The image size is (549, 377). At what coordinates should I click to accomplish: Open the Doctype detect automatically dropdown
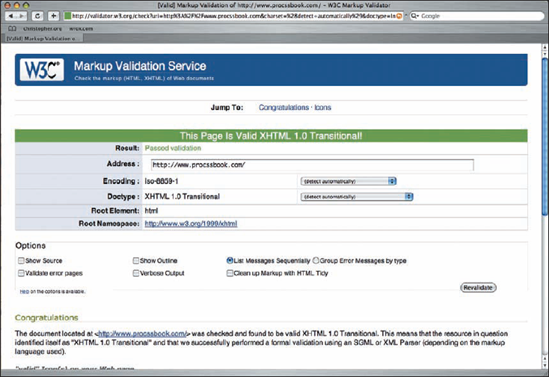(x=357, y=197)
